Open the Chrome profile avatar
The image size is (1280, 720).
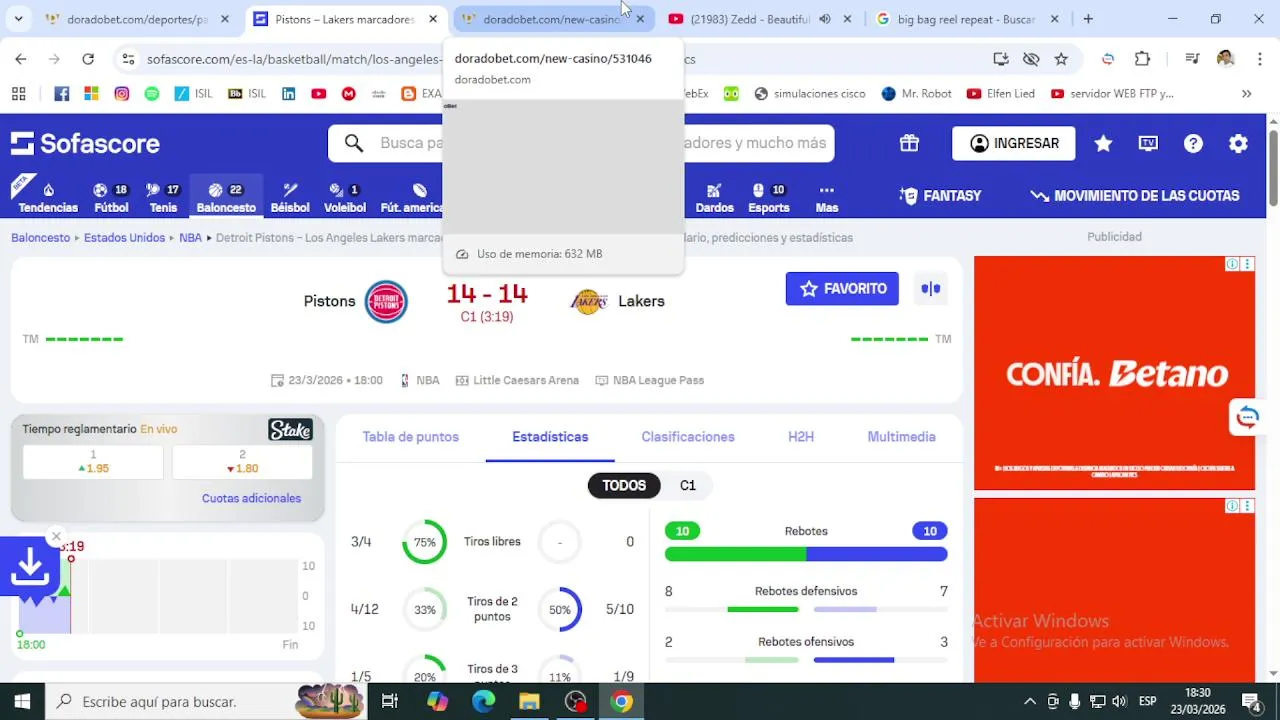pyautogui.click(x=1225, y=59)
